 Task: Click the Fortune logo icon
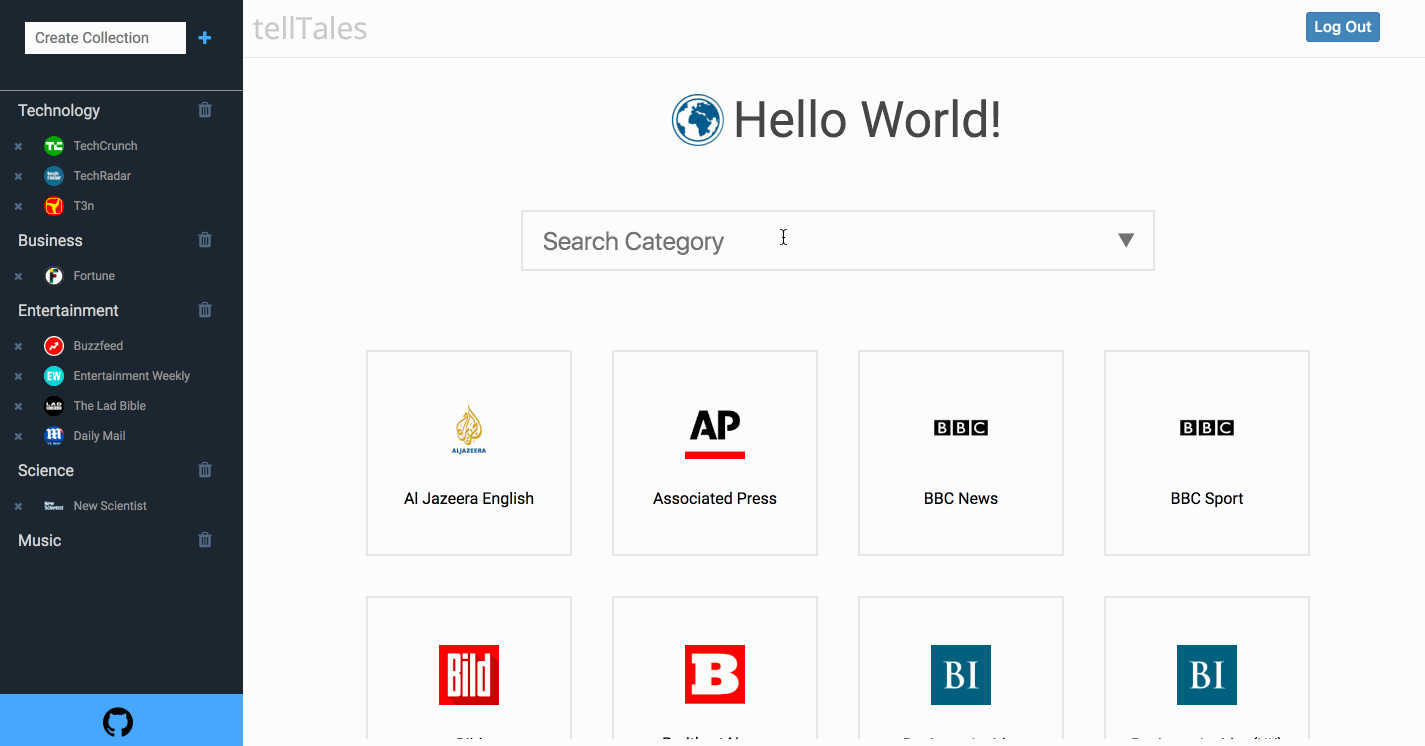tap(54, 276)
